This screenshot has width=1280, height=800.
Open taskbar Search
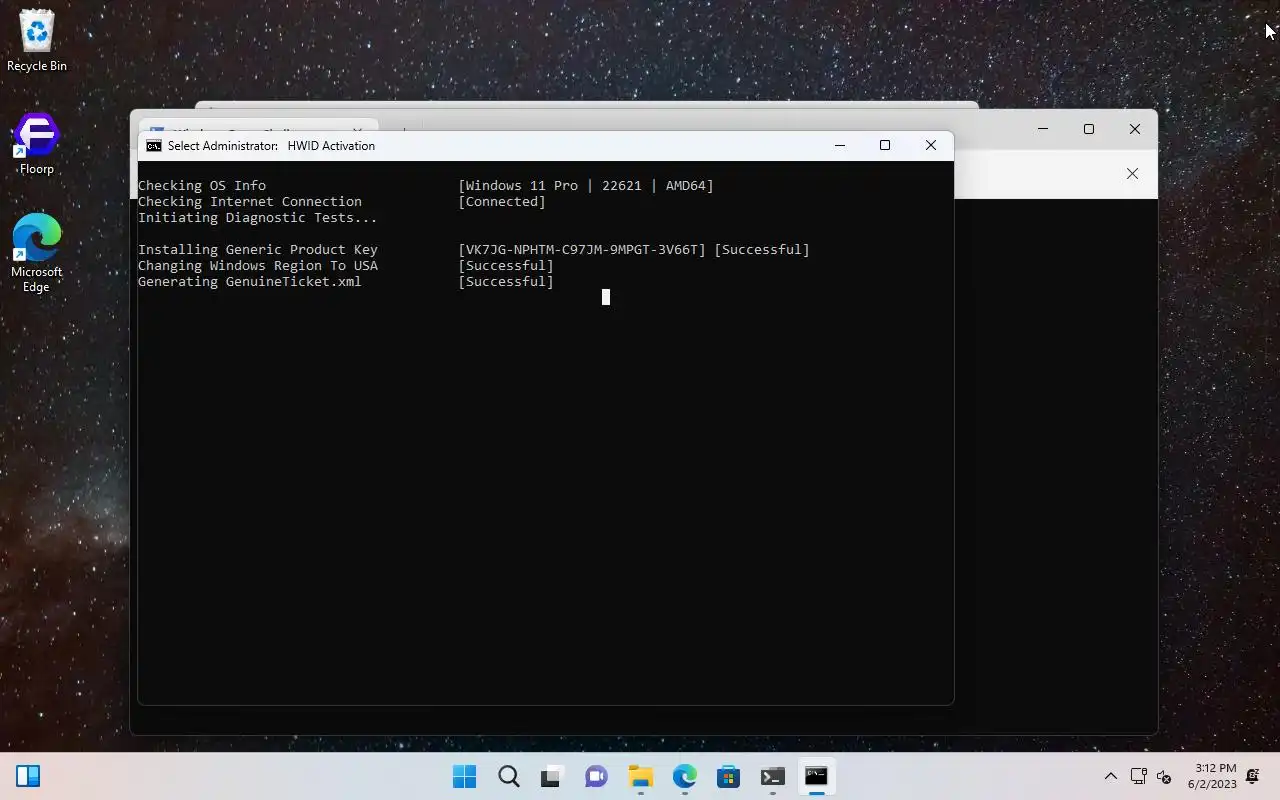click(x=509, y=776)
